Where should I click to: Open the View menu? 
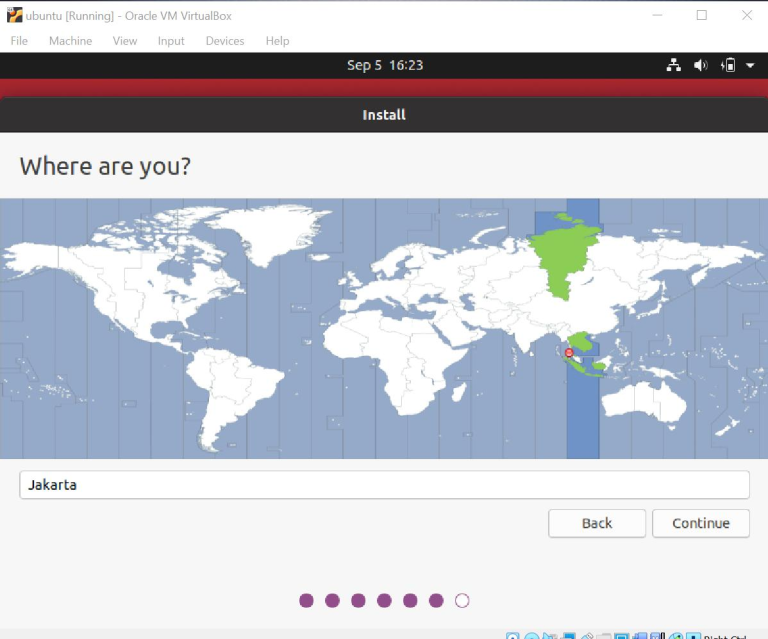point(125,41)
